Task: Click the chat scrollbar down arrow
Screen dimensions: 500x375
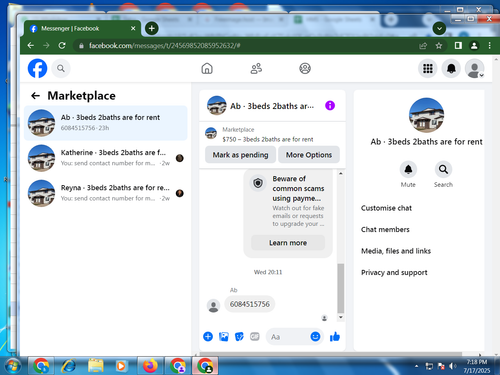Action: pyautogui.click(x=341, y=317)
